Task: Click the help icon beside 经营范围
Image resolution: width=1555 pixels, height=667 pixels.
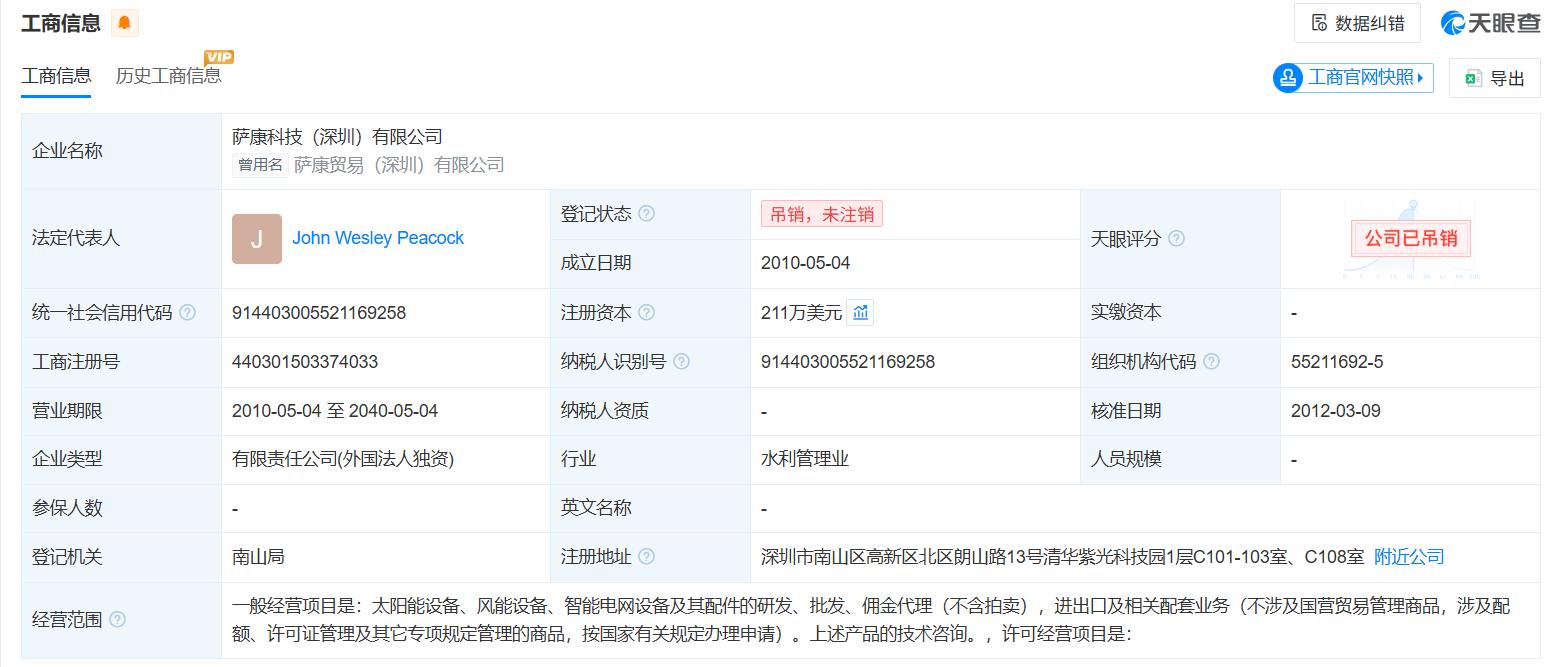Action: (x=119, y=619)
